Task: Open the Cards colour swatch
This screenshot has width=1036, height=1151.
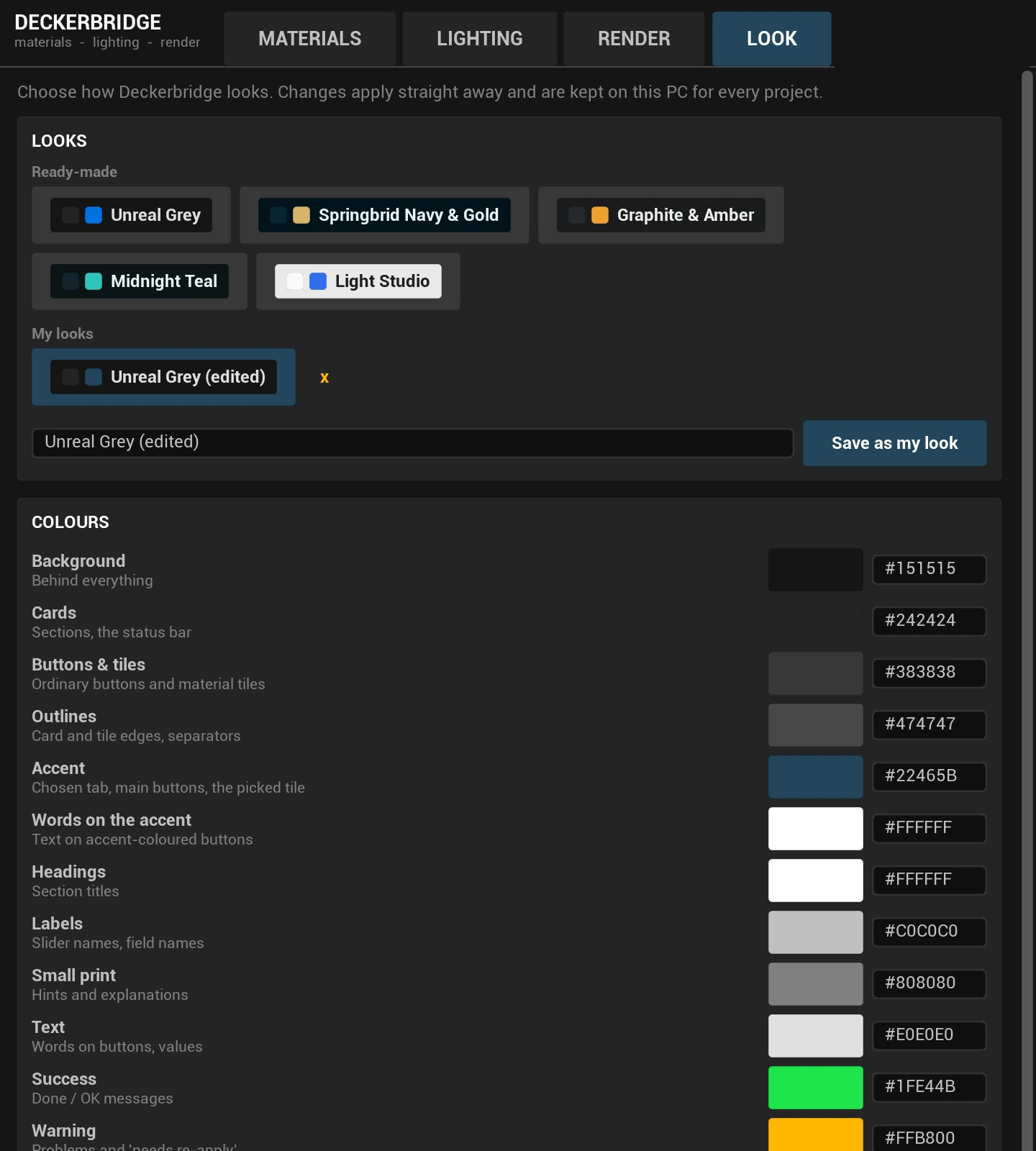Action: (816, 622)
